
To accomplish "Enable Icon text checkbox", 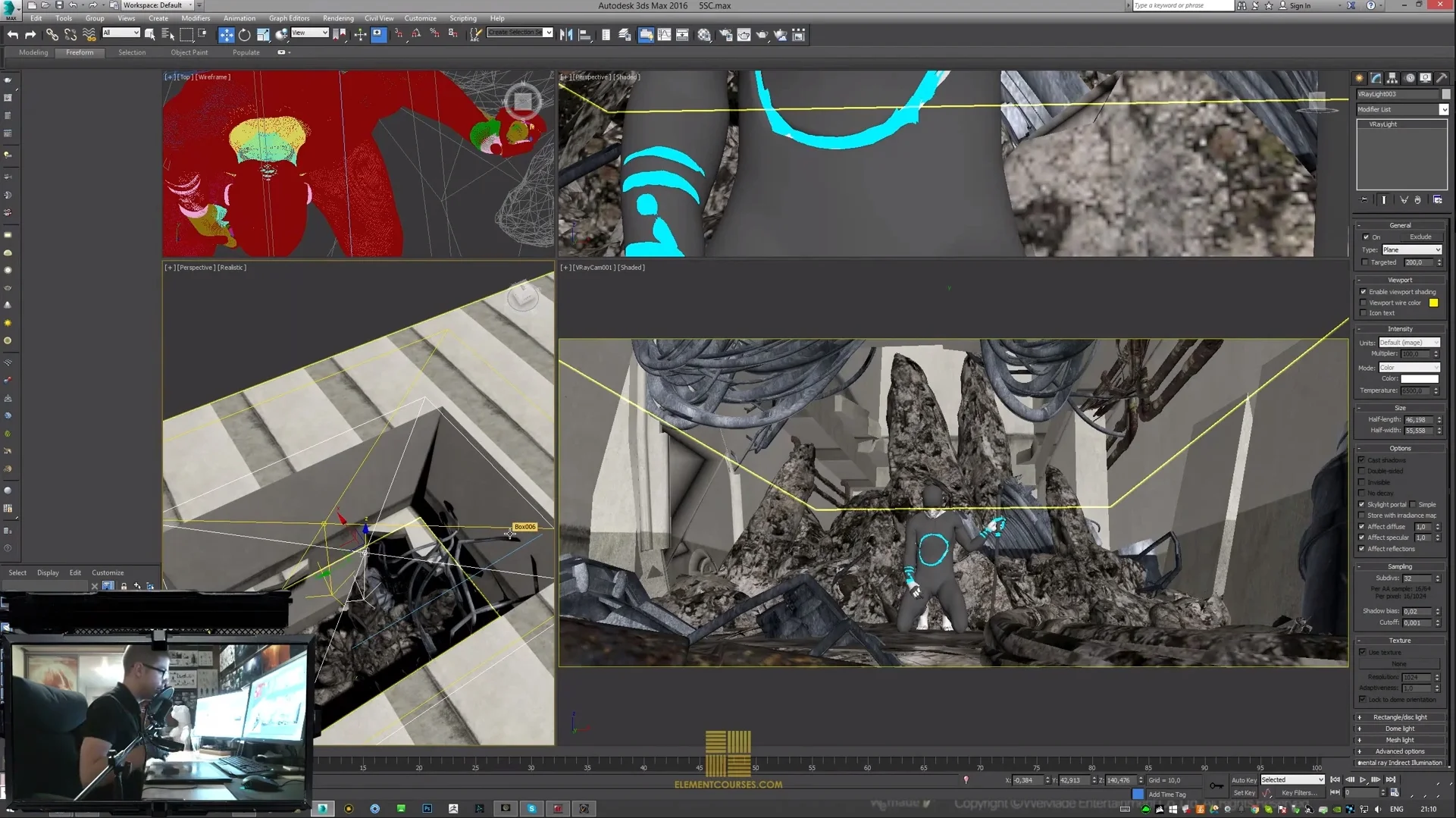I will click(1364, 313).
